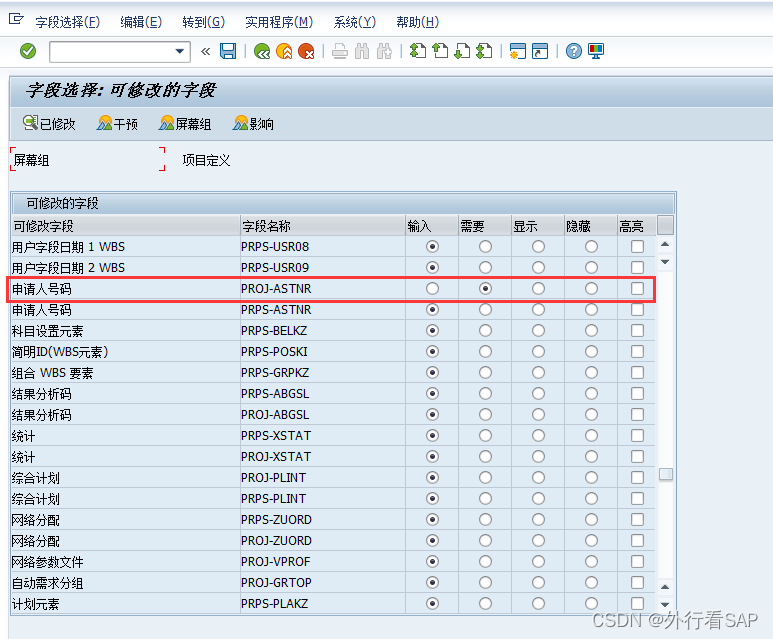Click the 已修改 (Modified) button

tap(49, 124)
